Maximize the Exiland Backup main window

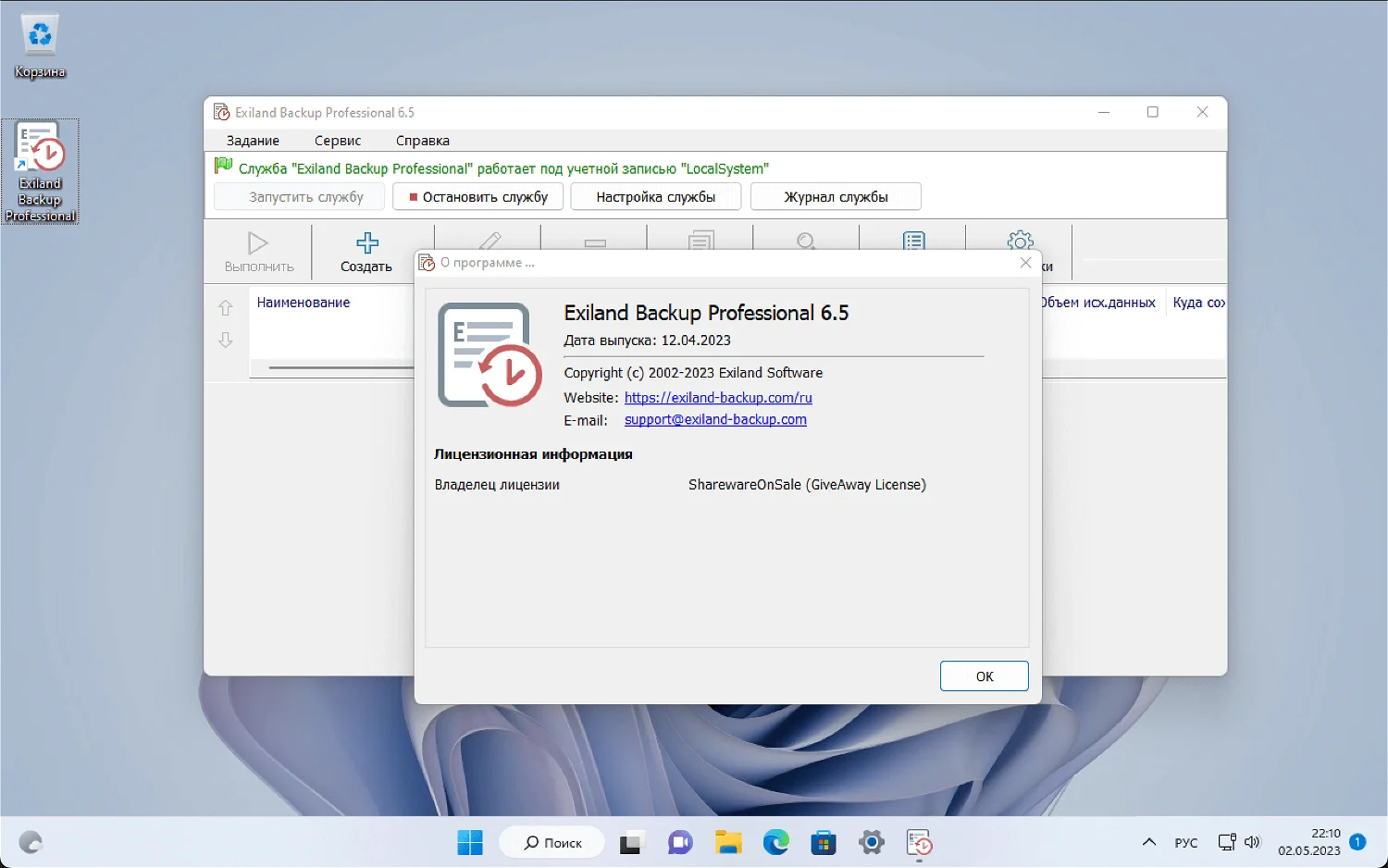pos(1153,112)
